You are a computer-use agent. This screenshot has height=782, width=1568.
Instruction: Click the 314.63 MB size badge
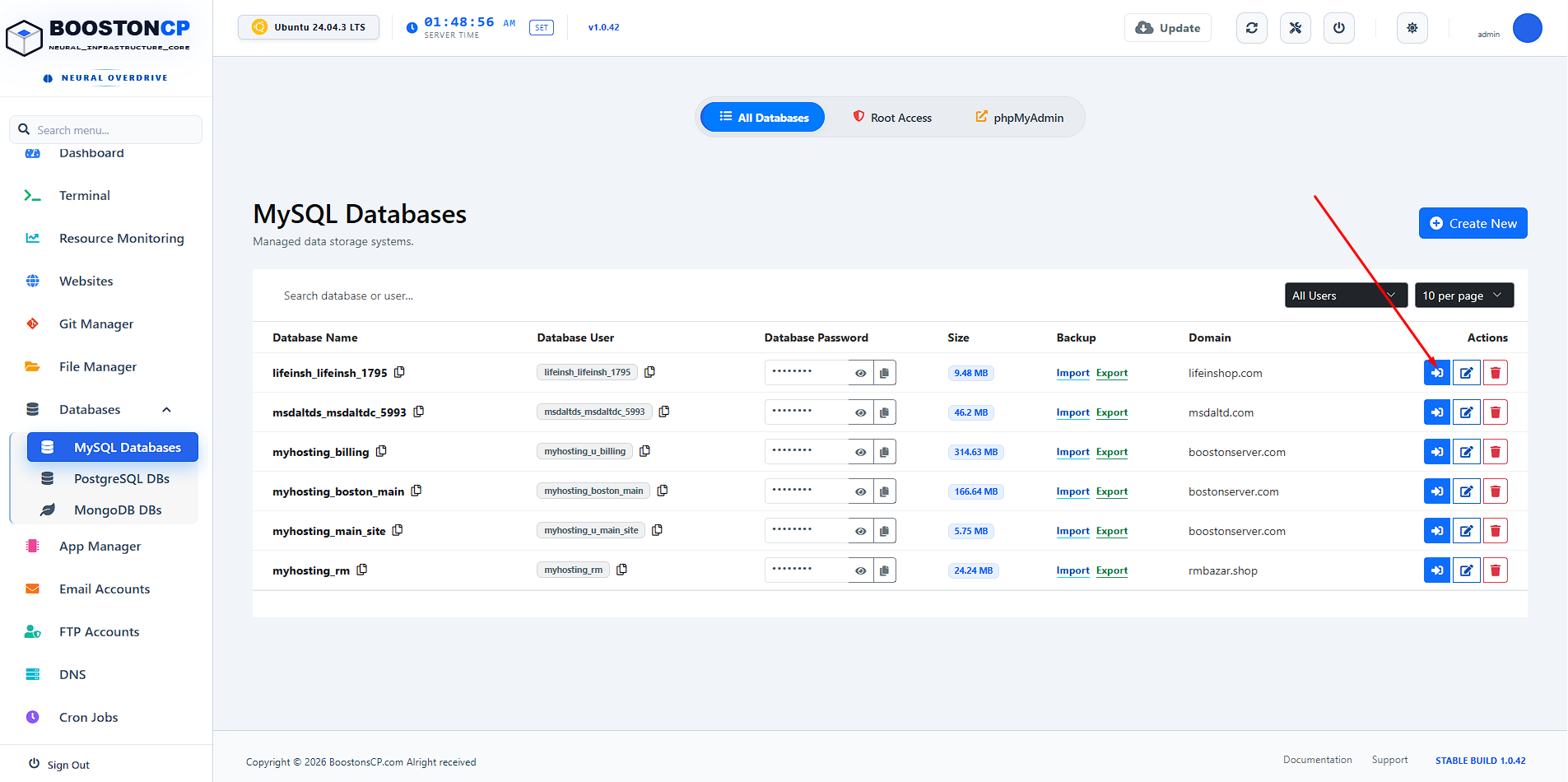975,452
